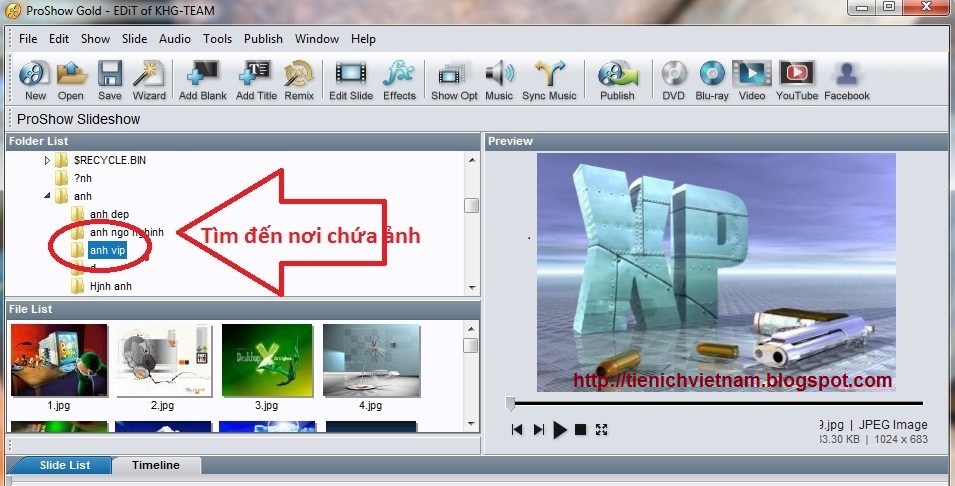Screen dimensions: 955x486
Task: Share to Facebook via its icon
Action: pyautogui.click(x=847, y=80)
